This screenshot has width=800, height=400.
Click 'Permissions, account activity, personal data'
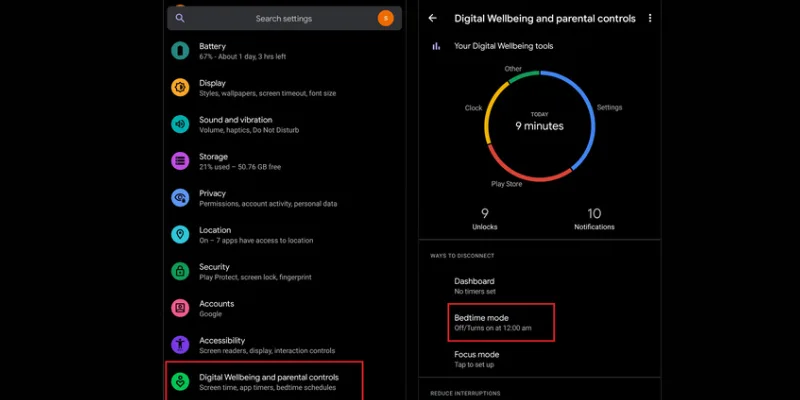(x=268, y=204)
